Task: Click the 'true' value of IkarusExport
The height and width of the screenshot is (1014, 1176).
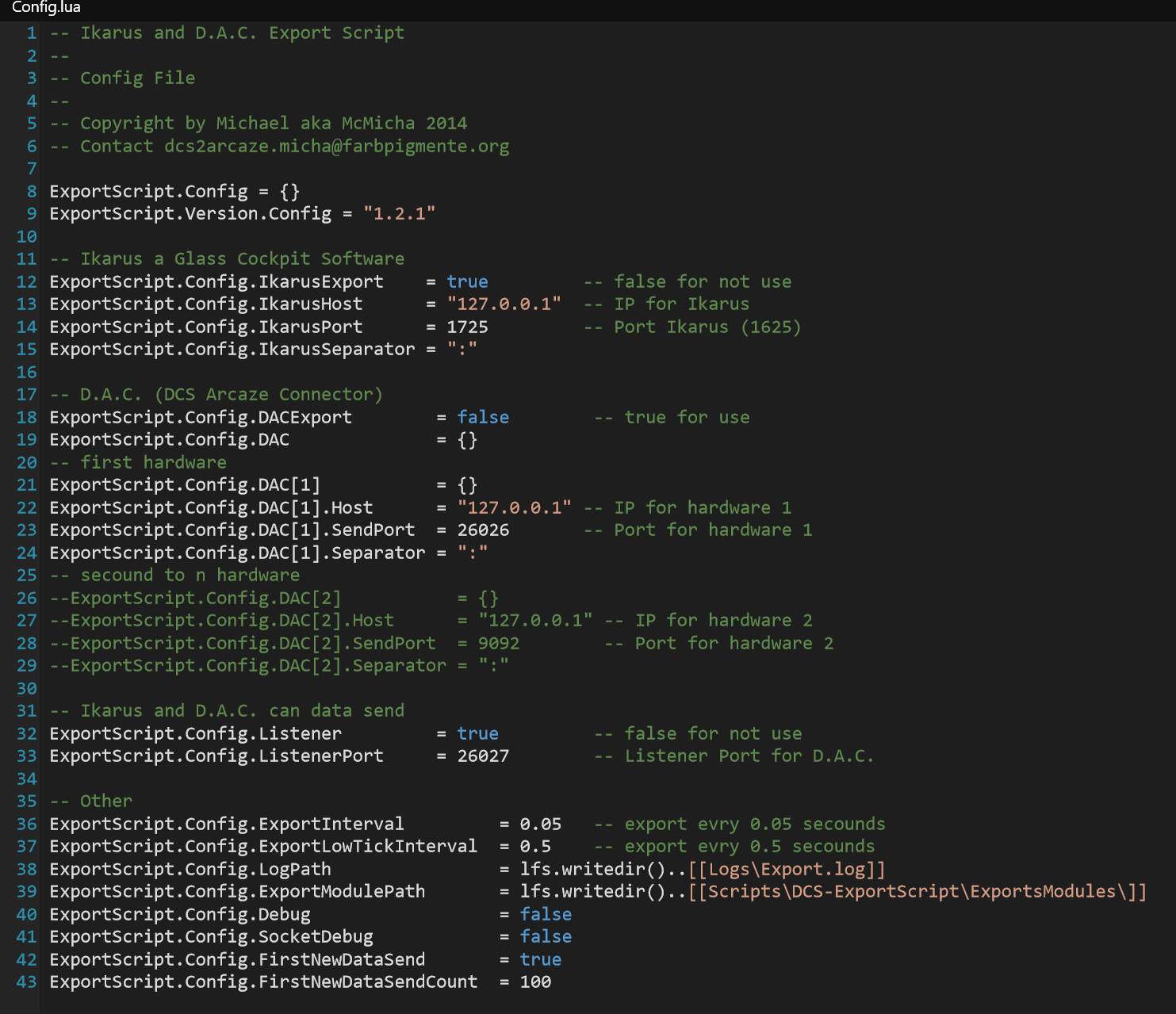Action: 468,282
